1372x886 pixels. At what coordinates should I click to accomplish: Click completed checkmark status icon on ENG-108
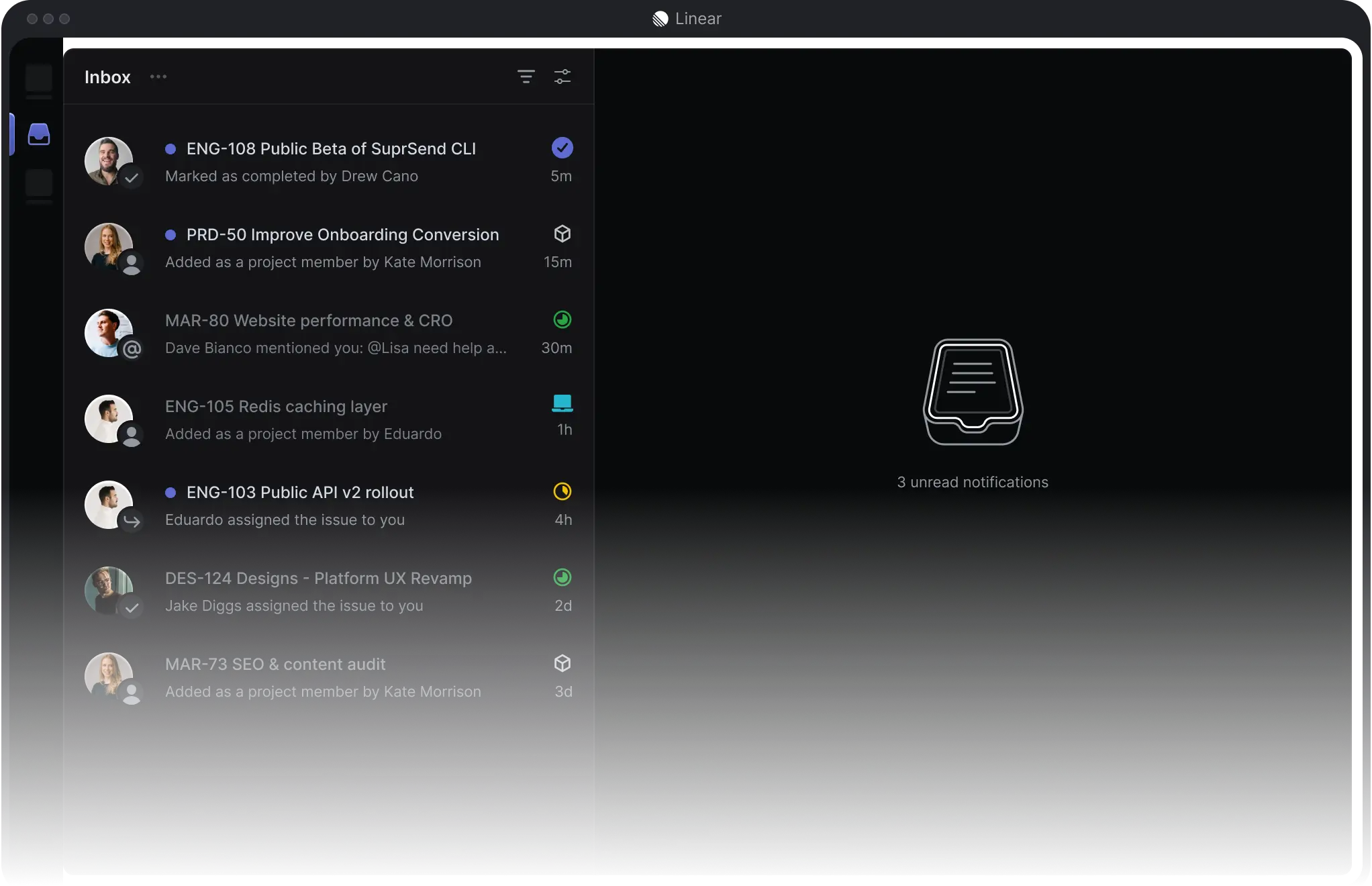click(x=562, y=148)
